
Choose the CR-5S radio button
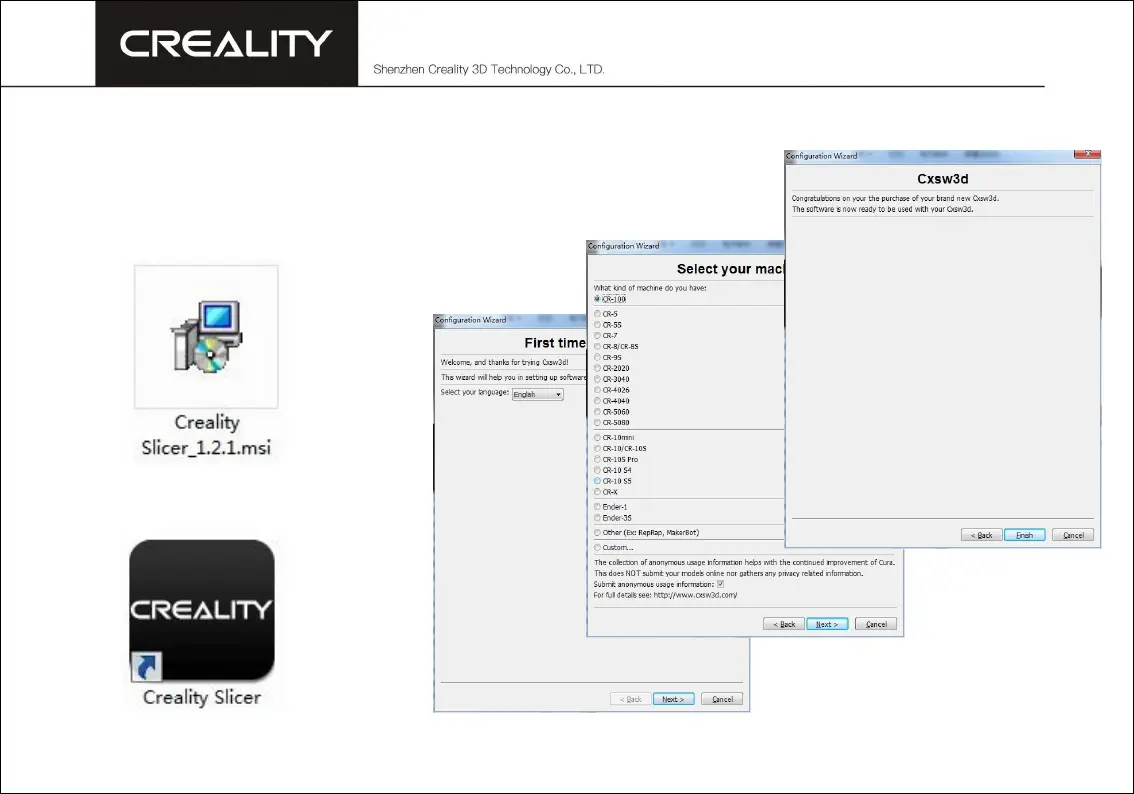597,325
